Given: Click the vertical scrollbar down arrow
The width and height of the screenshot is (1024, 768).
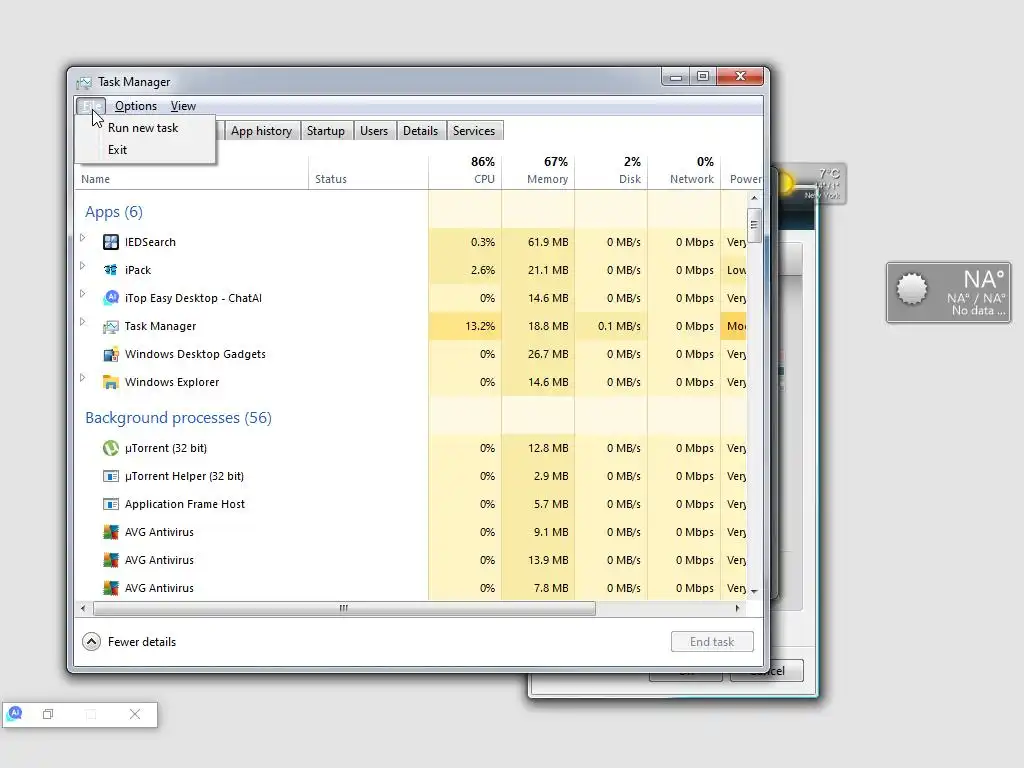Looking at the screenshot, I should click(754, 592).
